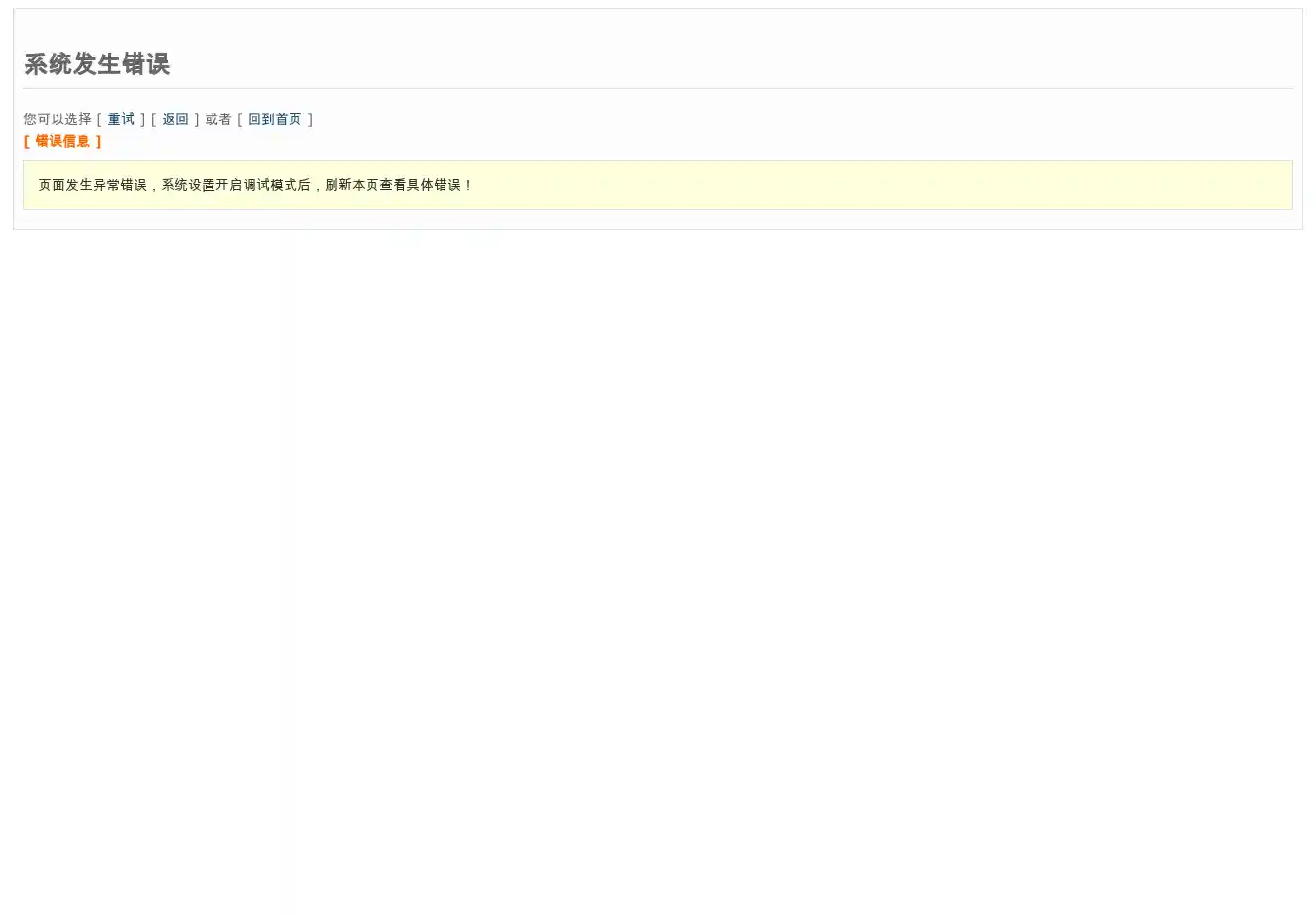1316x916 pixels.
Task: Open the 回到首页 home page link
Action: click(274, 119)
